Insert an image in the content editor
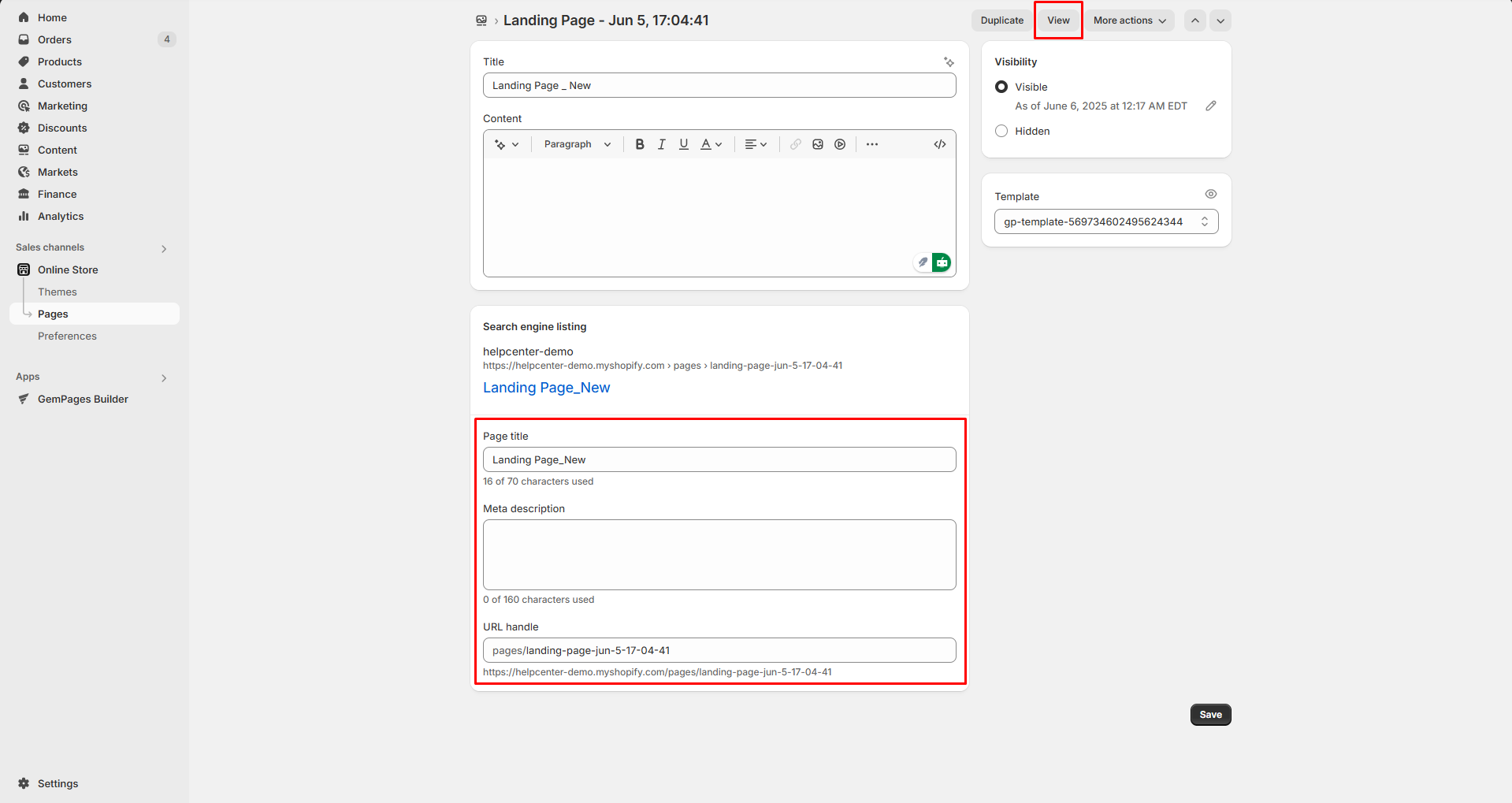 coord(817,144)
